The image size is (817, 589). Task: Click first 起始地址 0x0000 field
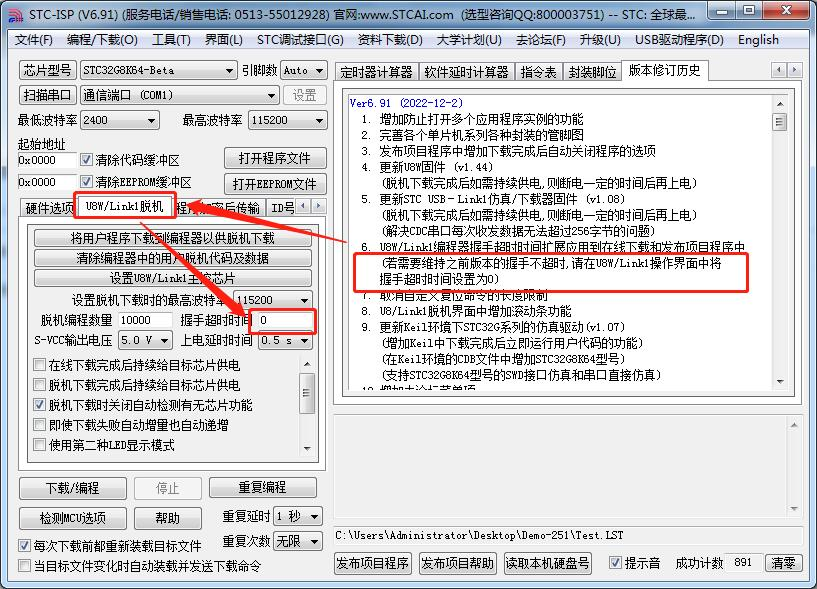tap(47, 160)
